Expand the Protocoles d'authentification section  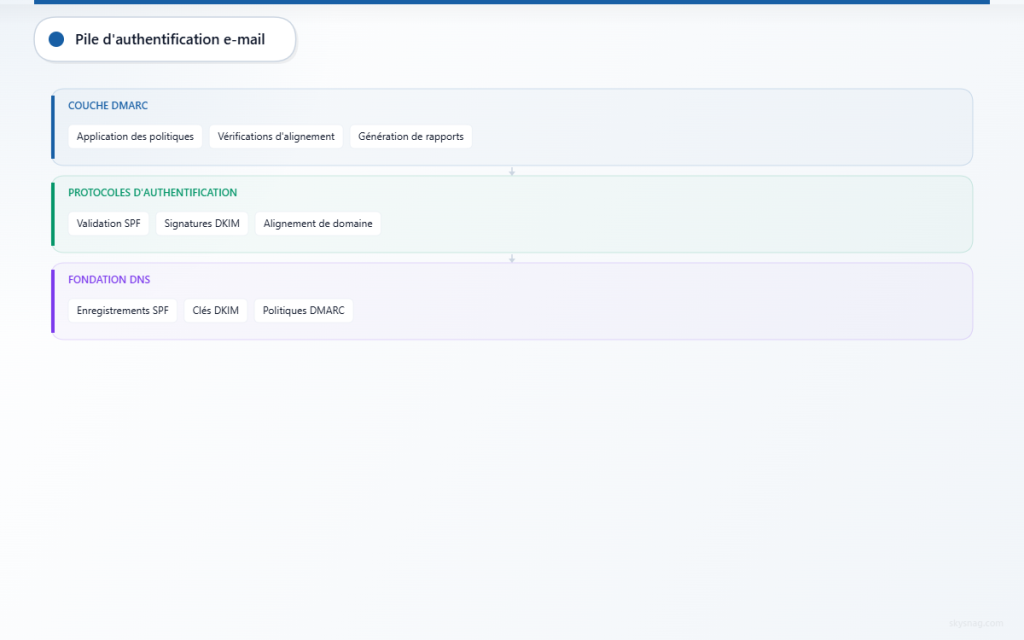click(152, 192)
